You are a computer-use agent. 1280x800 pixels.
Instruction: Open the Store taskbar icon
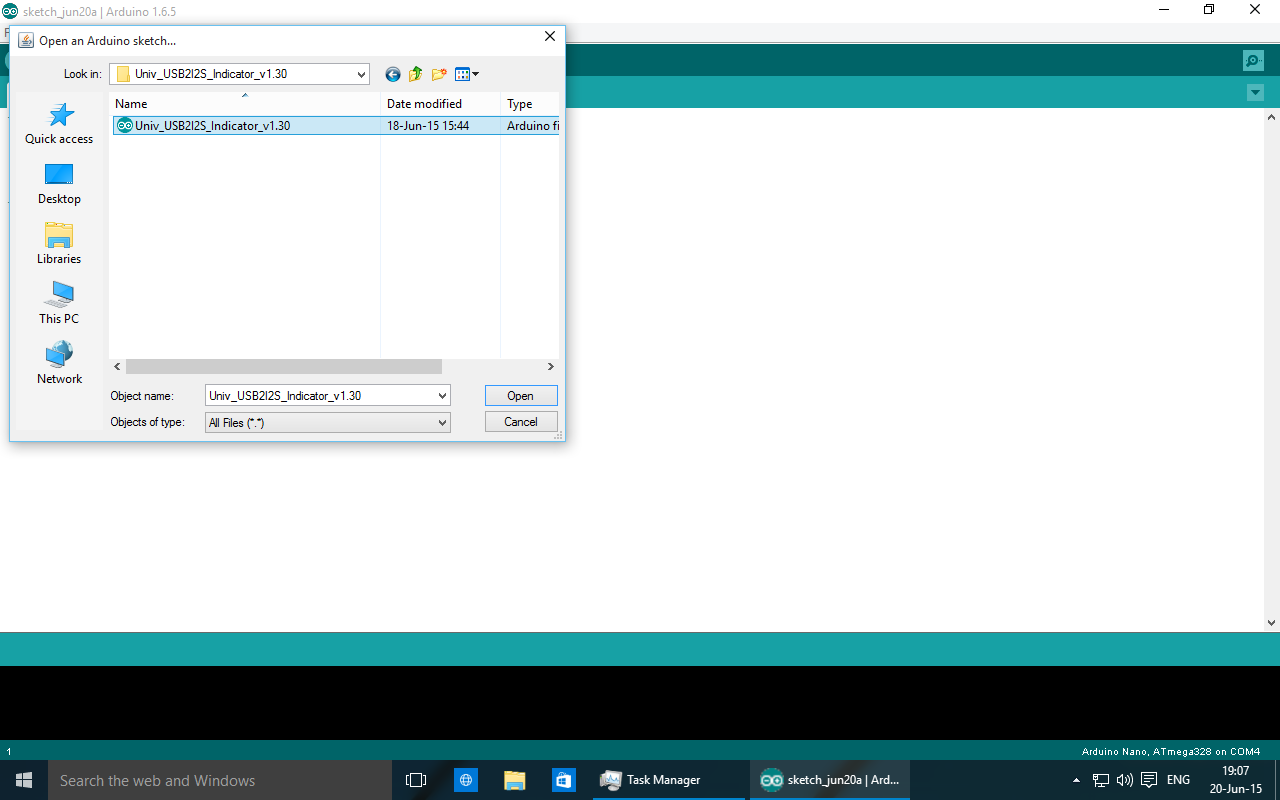[x=563, y=780]
